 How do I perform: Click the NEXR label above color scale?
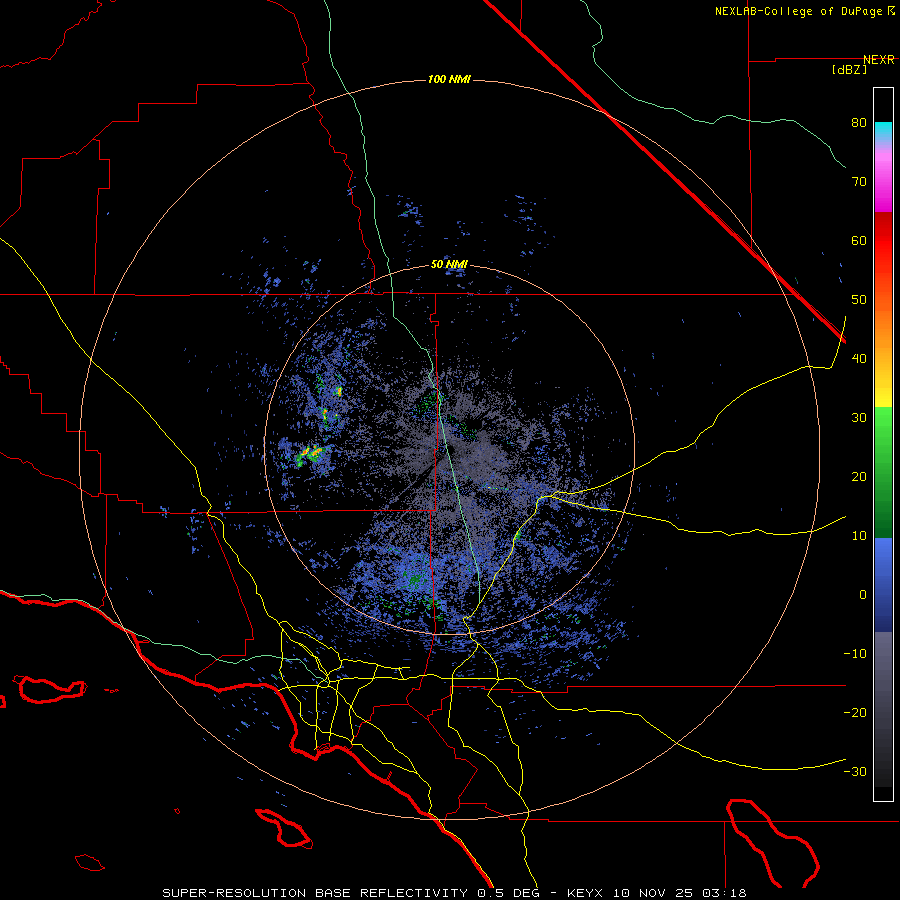(878, 60)
